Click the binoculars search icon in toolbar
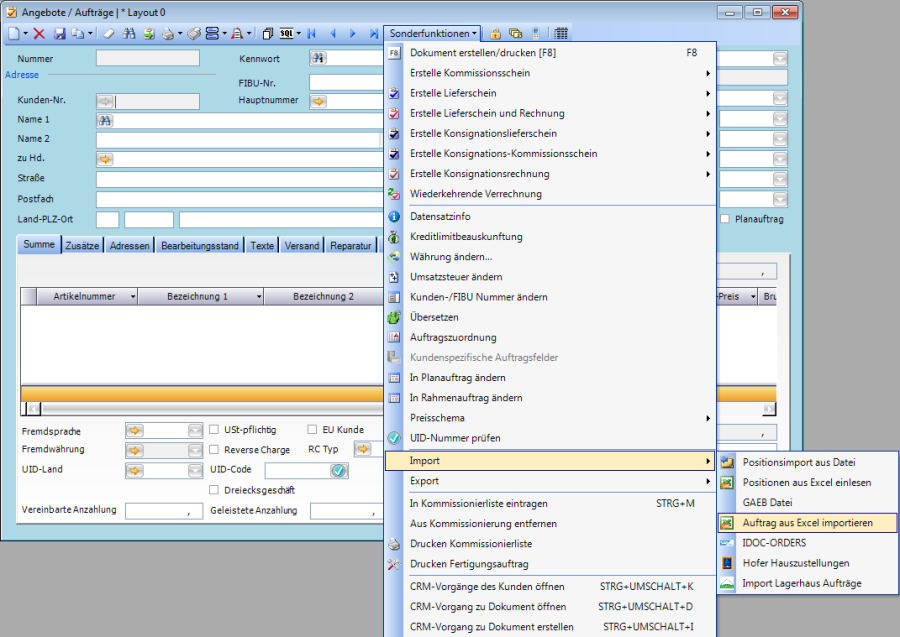 (128, 33)
